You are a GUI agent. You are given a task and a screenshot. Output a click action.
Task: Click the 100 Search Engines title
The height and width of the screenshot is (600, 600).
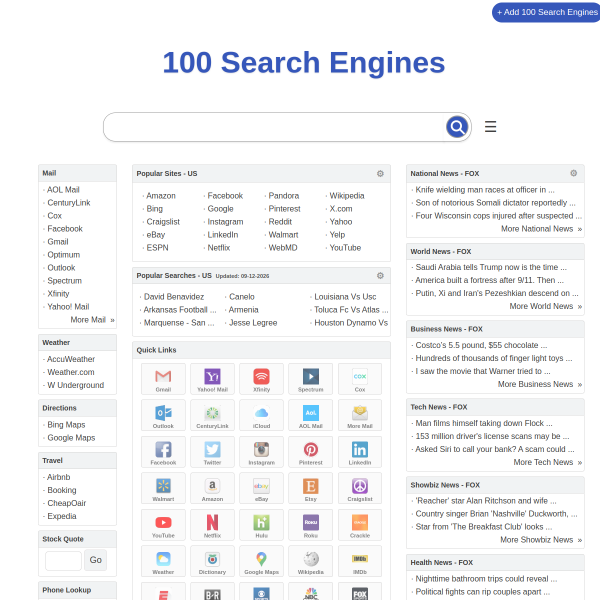(304, 62)
